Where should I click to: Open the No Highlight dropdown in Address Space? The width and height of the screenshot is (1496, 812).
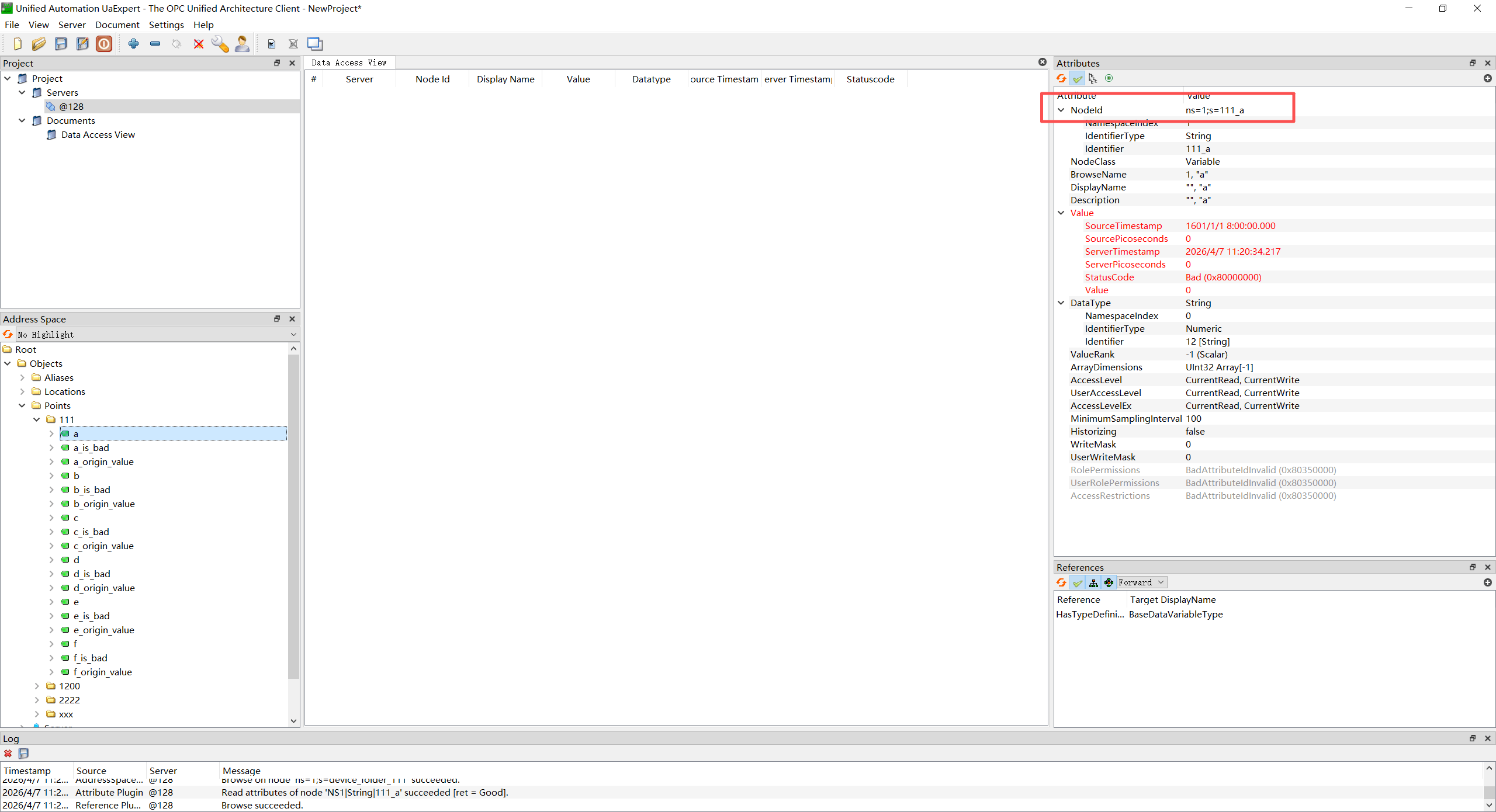coord(157,334)
